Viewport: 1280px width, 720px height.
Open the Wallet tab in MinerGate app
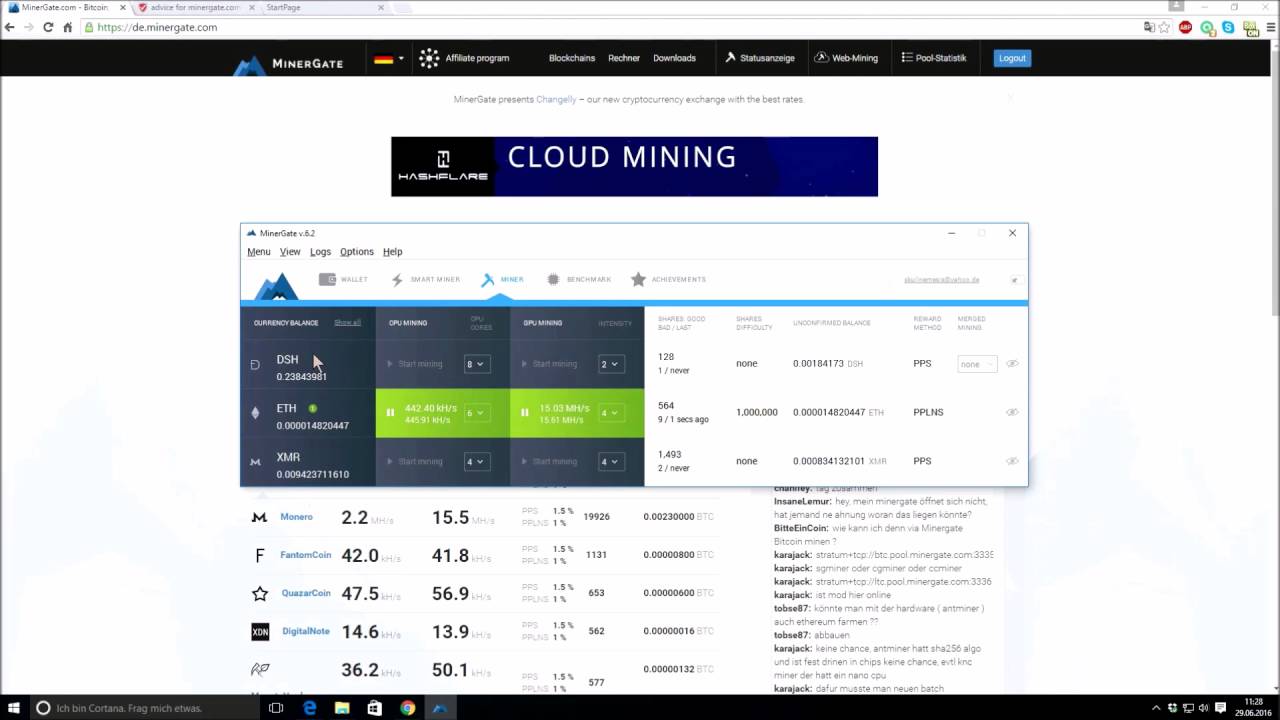pyautogui.click(x=343, y=280)
